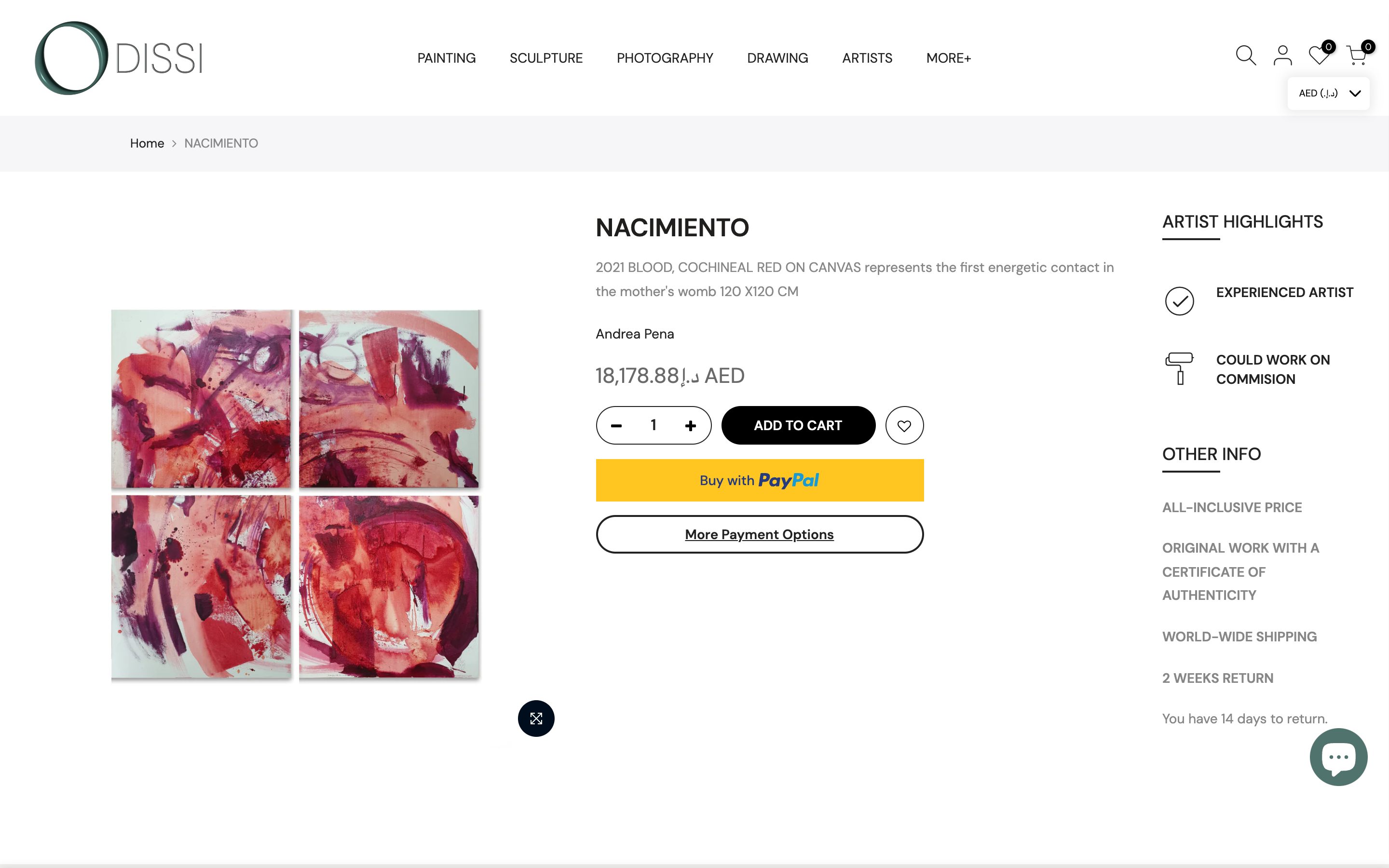Image resolution: width=1389 pixels, height=868 pixels.
Task: Add NACIMIENTO to wishlist heart button
Action: click(x=904, y=425)
